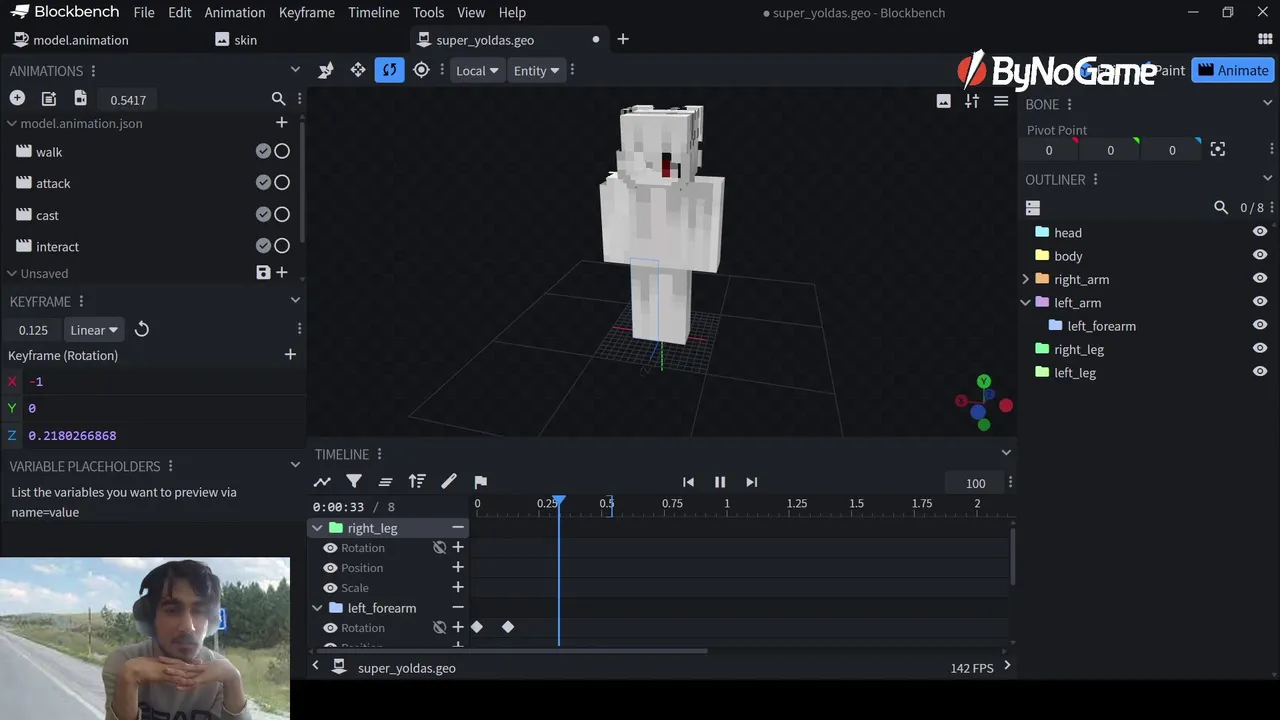Screen dimensions: 1280x720
Task: Open the Animation menu
Action: pos(235,12)
